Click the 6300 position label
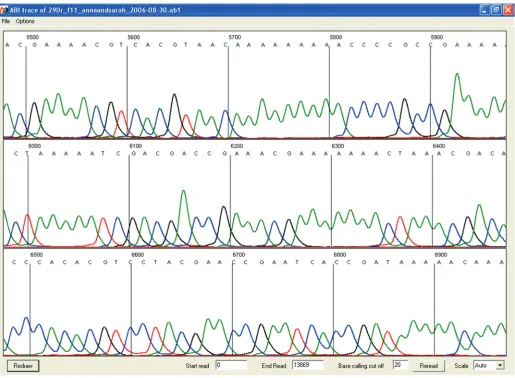 point(338,146)
